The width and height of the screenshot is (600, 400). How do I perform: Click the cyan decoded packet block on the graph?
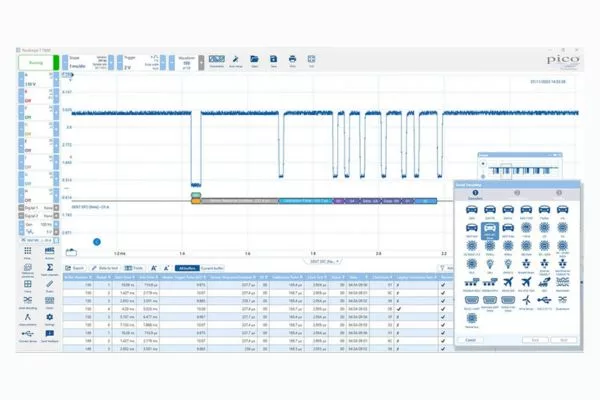(305, 201)
